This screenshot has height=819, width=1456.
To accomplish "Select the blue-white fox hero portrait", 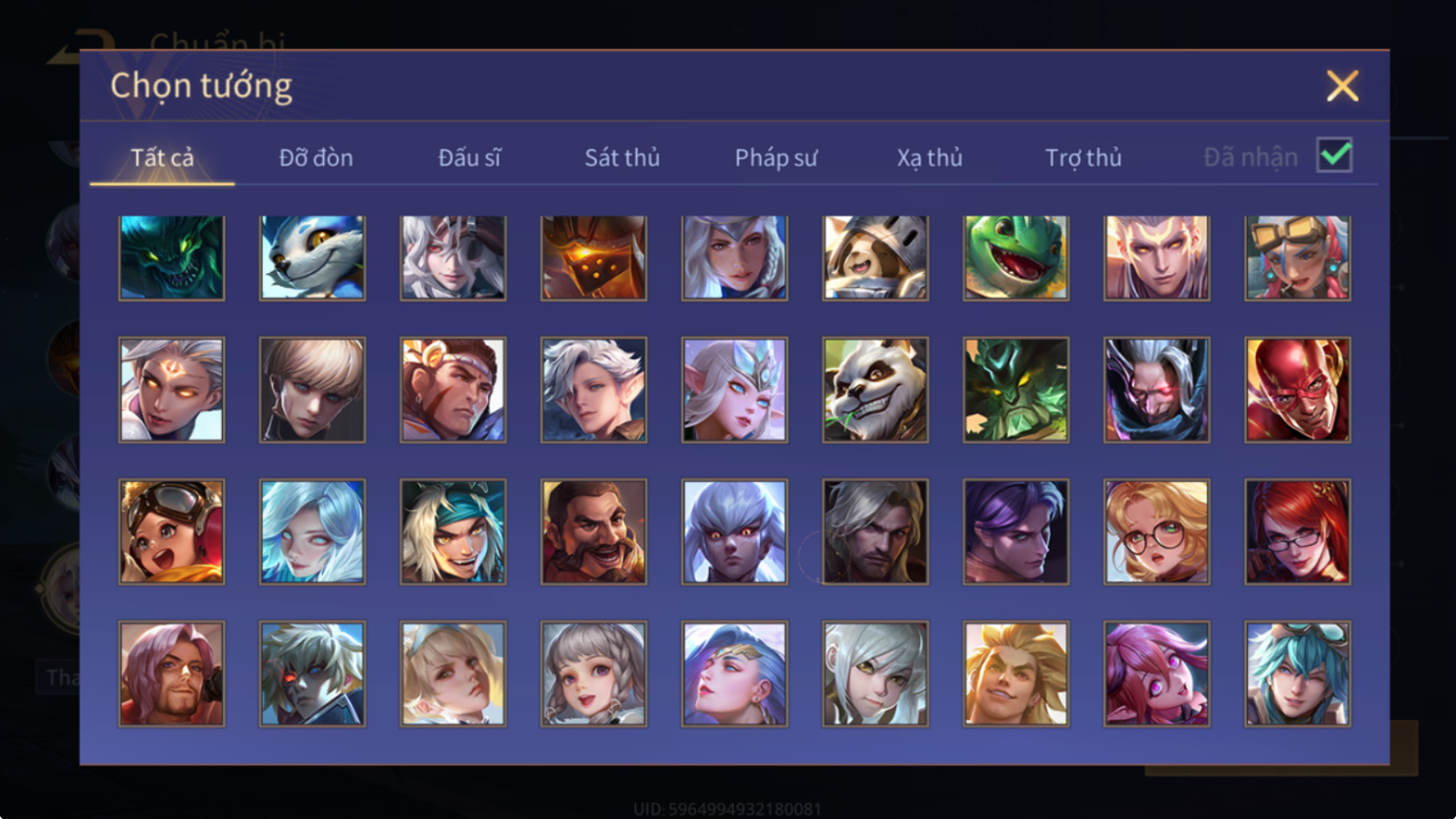I will coord(312,258).
